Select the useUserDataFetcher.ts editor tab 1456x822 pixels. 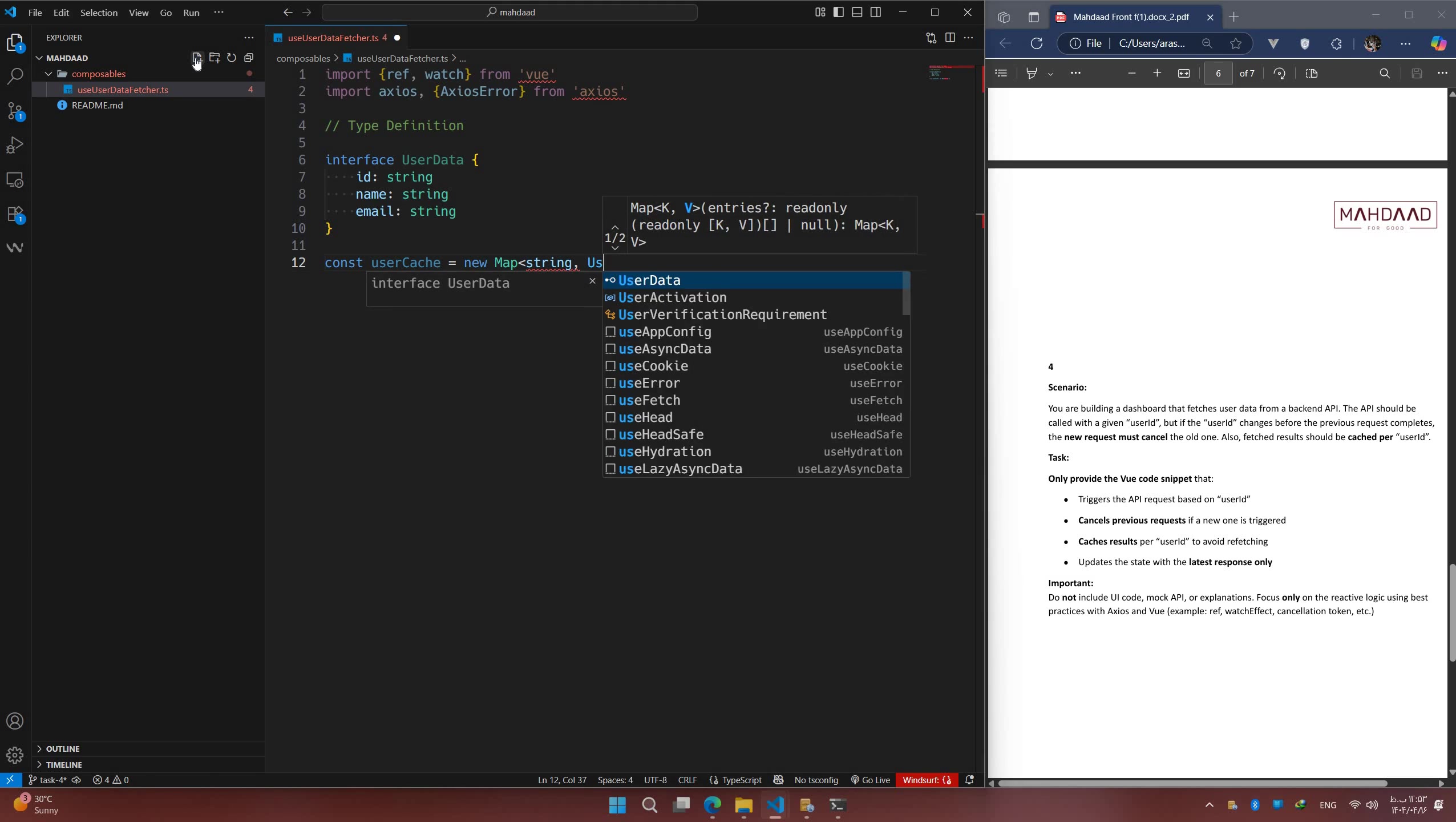point(333,38)
